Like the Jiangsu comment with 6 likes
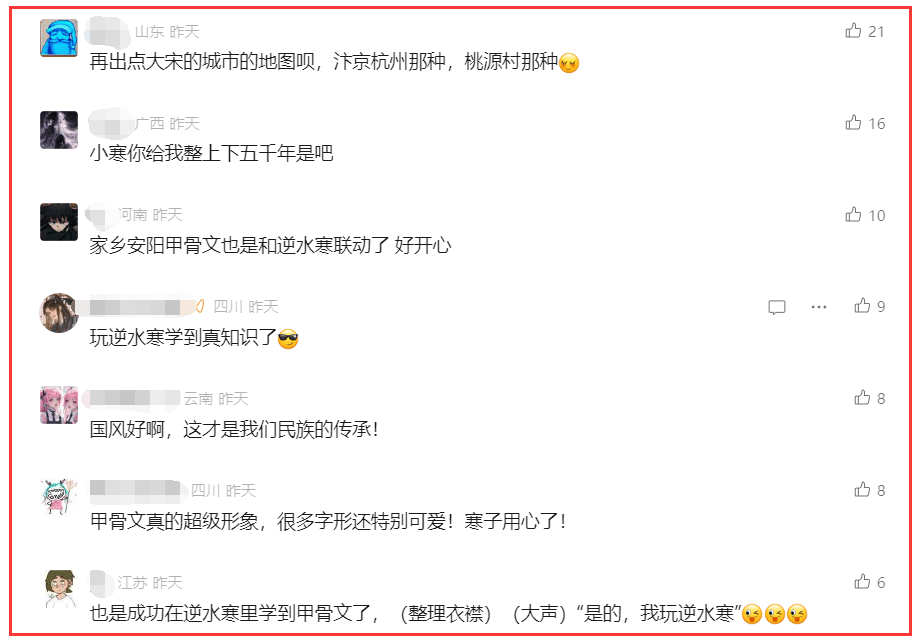The image size is (918, 641). (862, 581)
